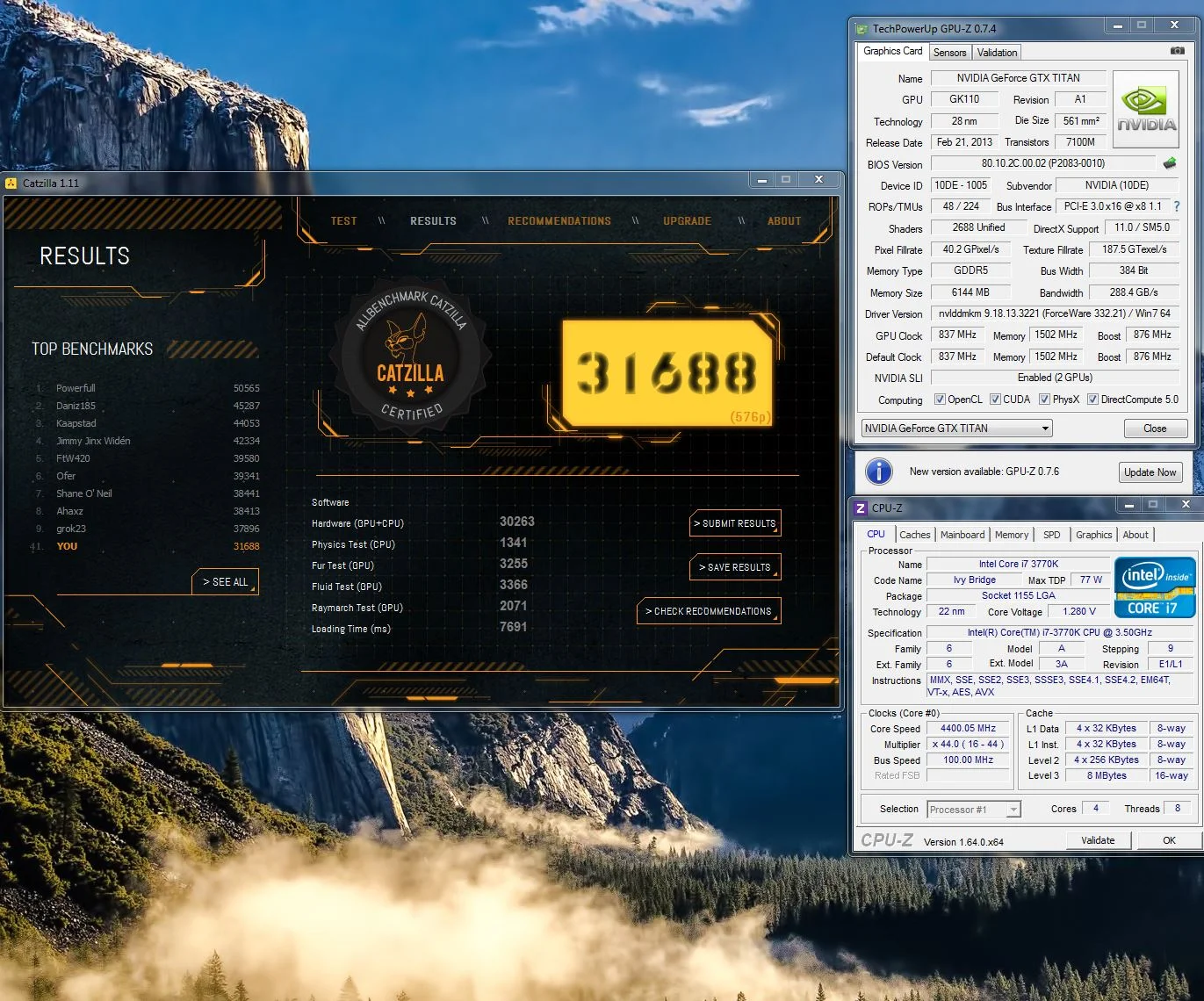Click the blue info icon in update notice
This screenshot has width=1204, height=1001.
pos(879,472)
